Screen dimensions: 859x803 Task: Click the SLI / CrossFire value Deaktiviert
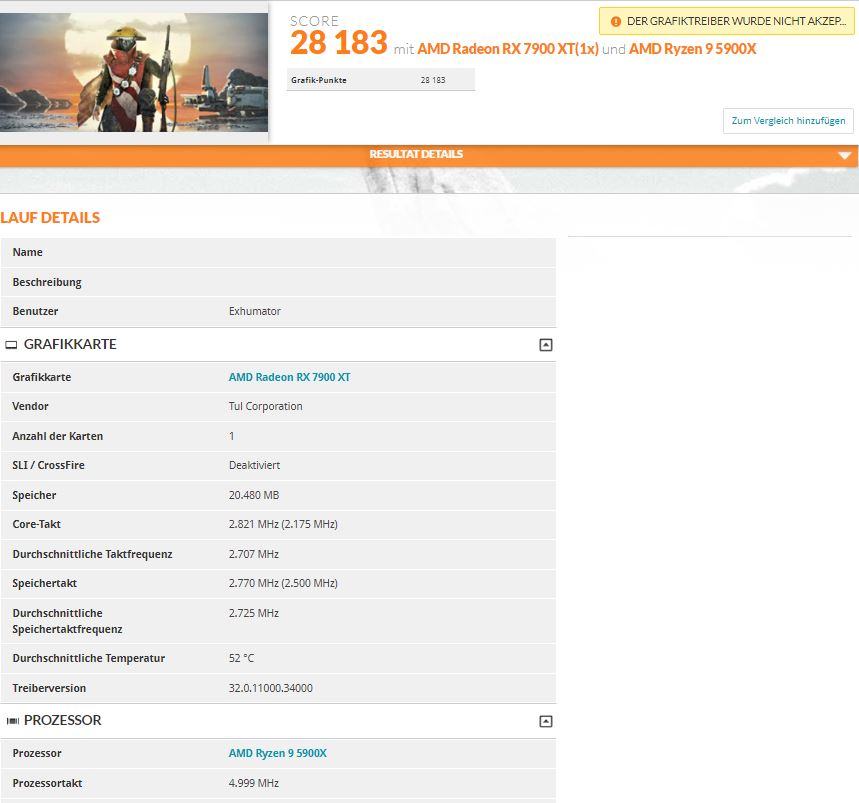(x=254, y=465)
